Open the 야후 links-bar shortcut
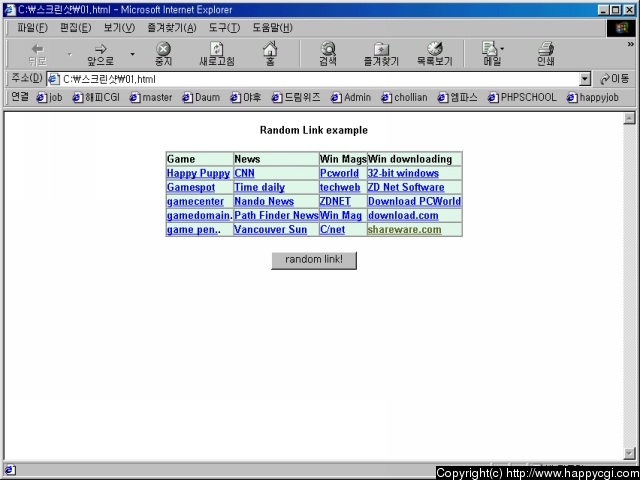The height and width of the screenshot is (480, 640). pos(246,98)
